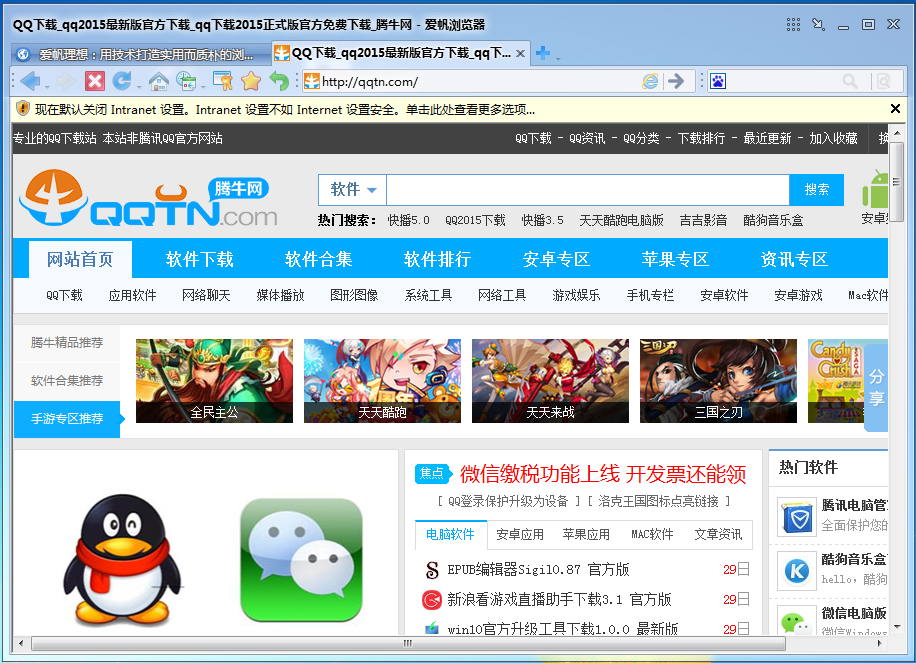Click the site search text field

click(587, 190)
